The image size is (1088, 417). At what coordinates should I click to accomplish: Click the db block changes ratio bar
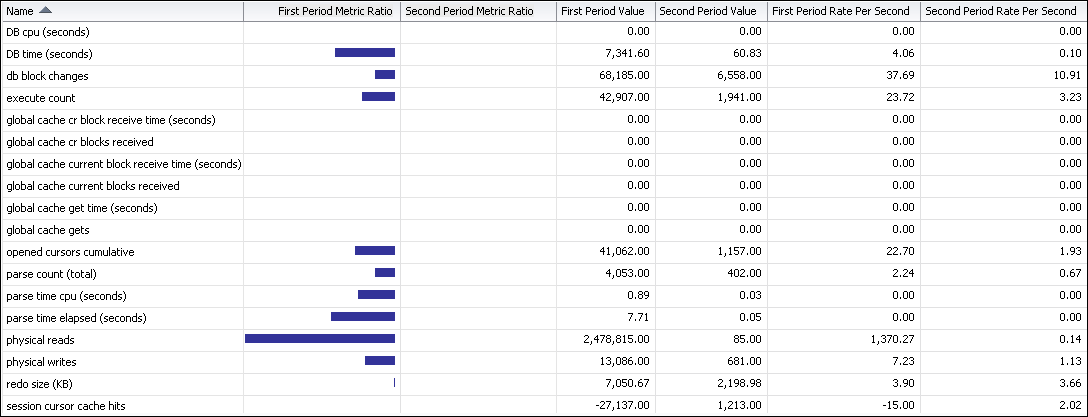[x=385, y=75]
